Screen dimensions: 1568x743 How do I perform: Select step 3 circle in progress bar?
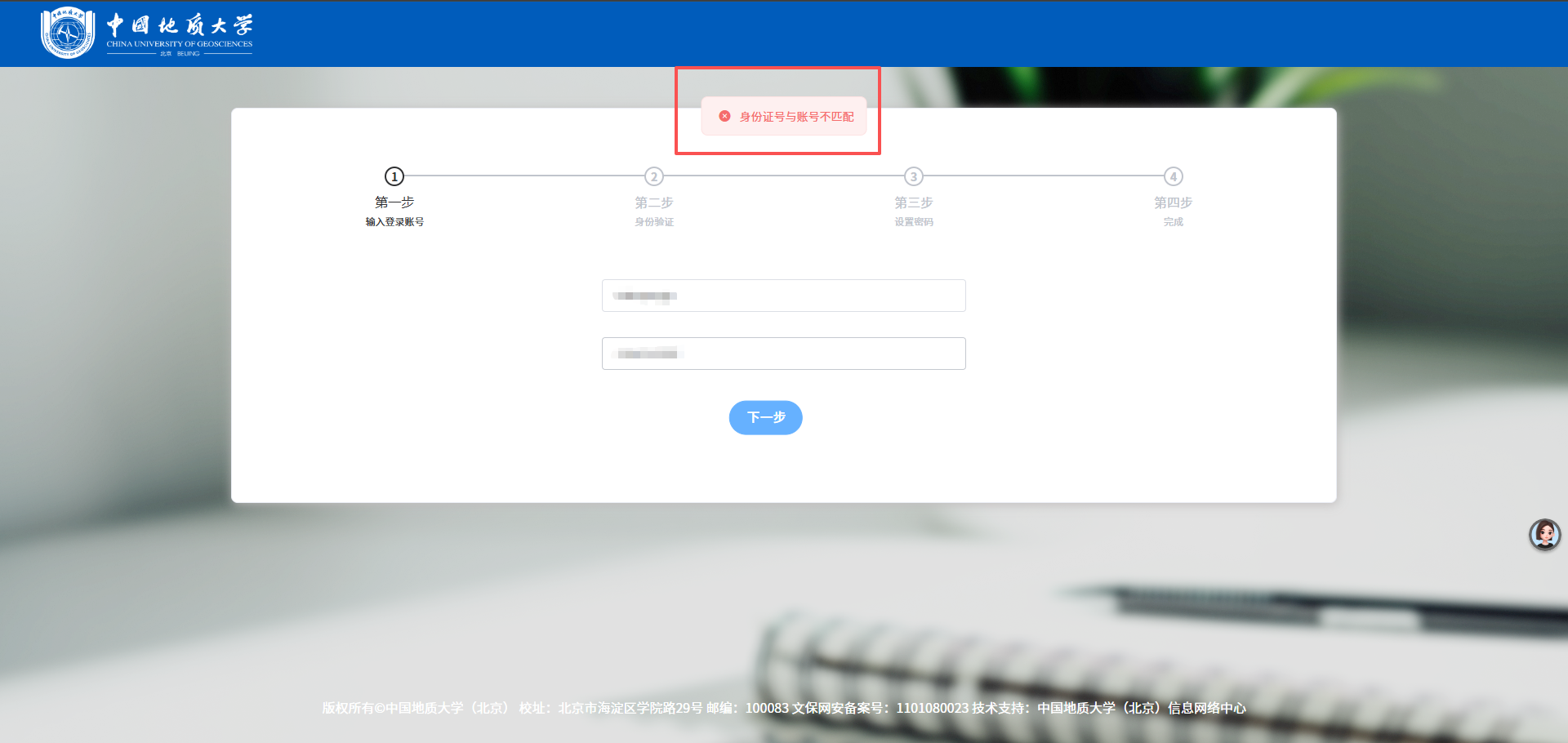(914, 176)
